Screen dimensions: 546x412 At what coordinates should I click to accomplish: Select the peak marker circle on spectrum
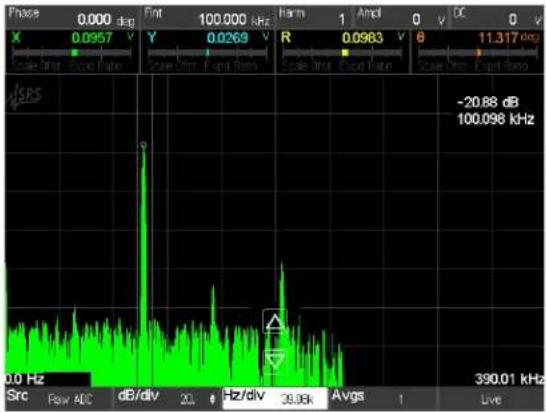pyautogui.click(x=143, y=145)
